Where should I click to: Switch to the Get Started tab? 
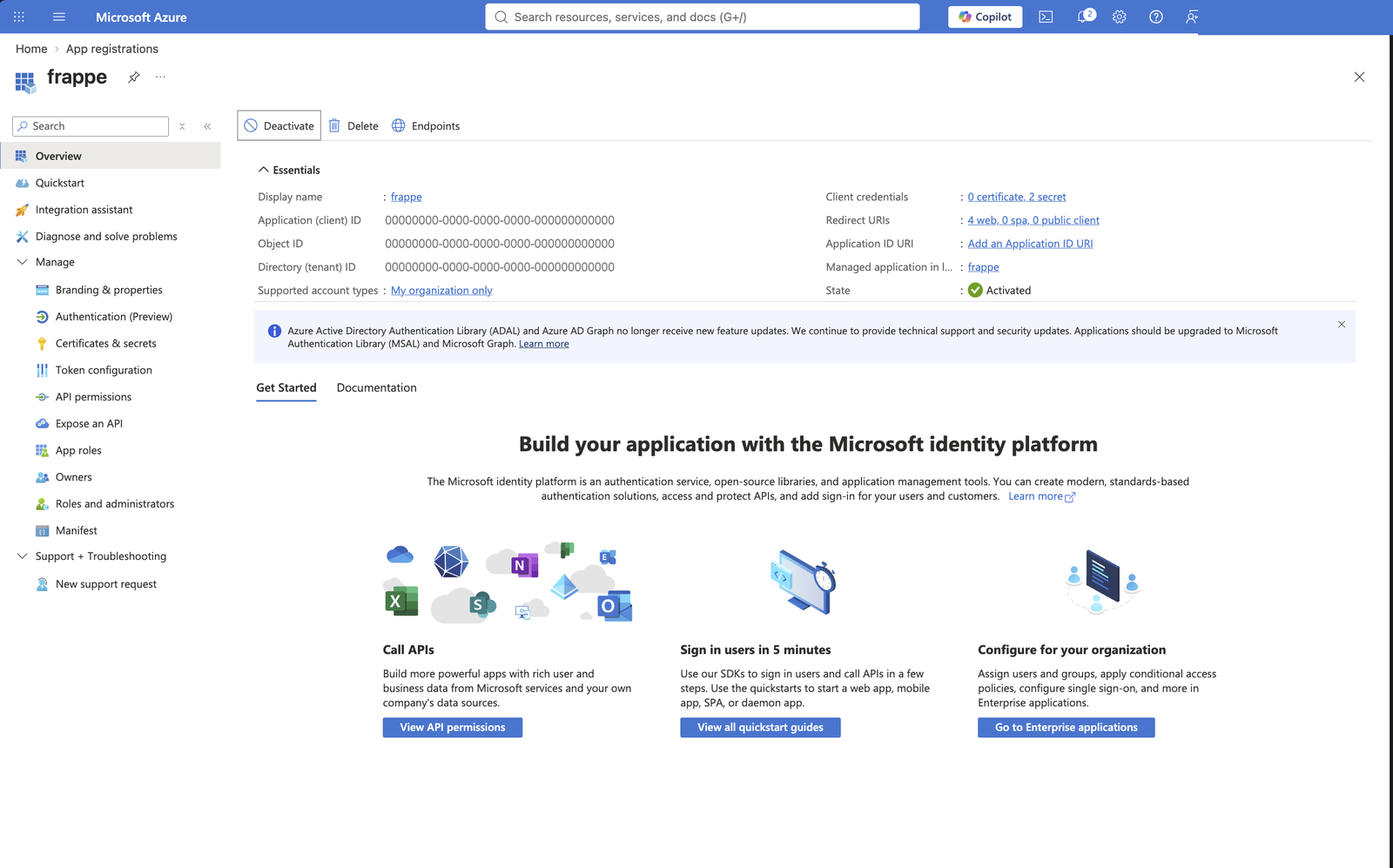pyautogui.click(x=286, y=388)
